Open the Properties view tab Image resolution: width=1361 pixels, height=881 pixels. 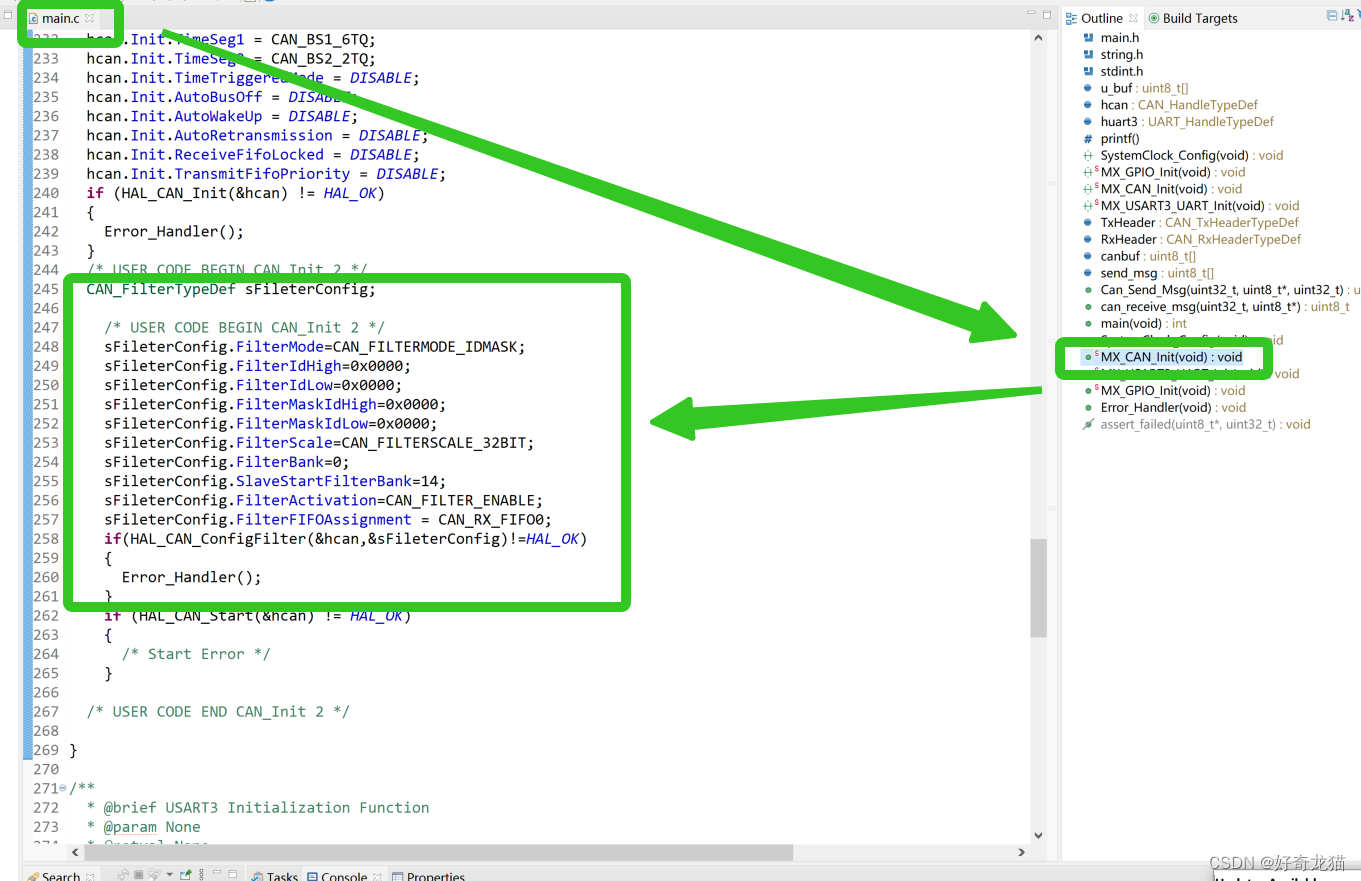[x=428, y=876]
